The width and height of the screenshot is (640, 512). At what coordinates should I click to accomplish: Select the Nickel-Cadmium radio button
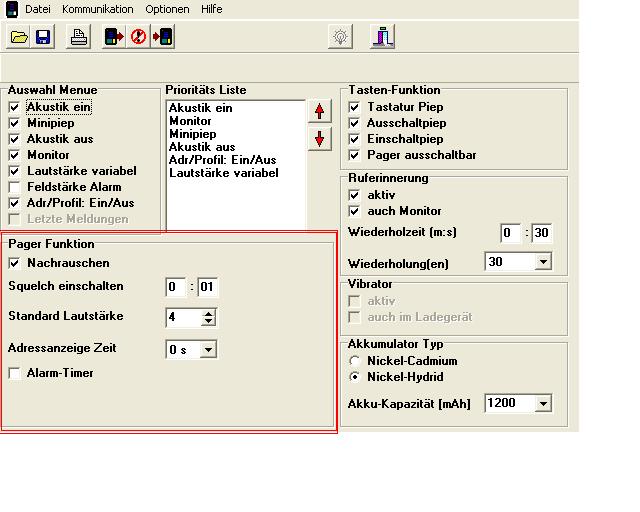pyautogui.click(x=354, y=361)
